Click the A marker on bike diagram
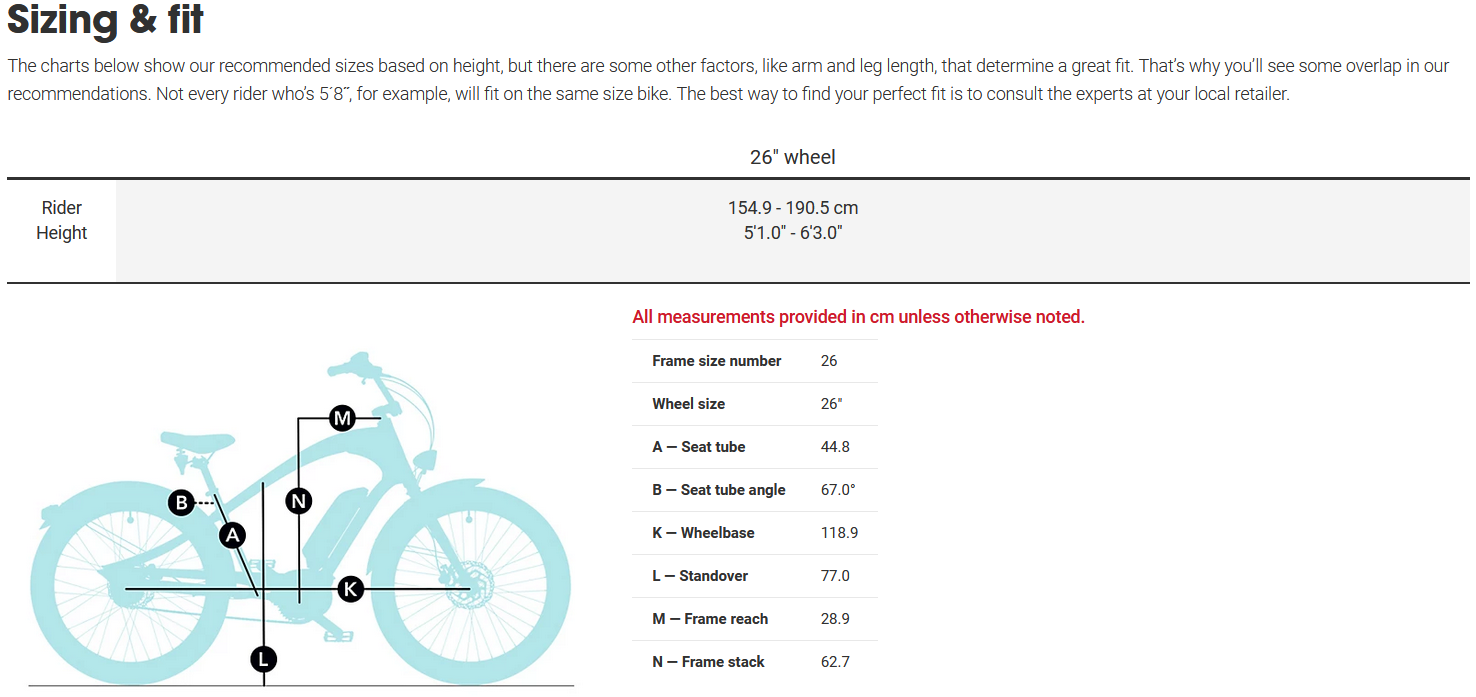The width and height of the screenshot is (1476, 697). tap(233, 536)
